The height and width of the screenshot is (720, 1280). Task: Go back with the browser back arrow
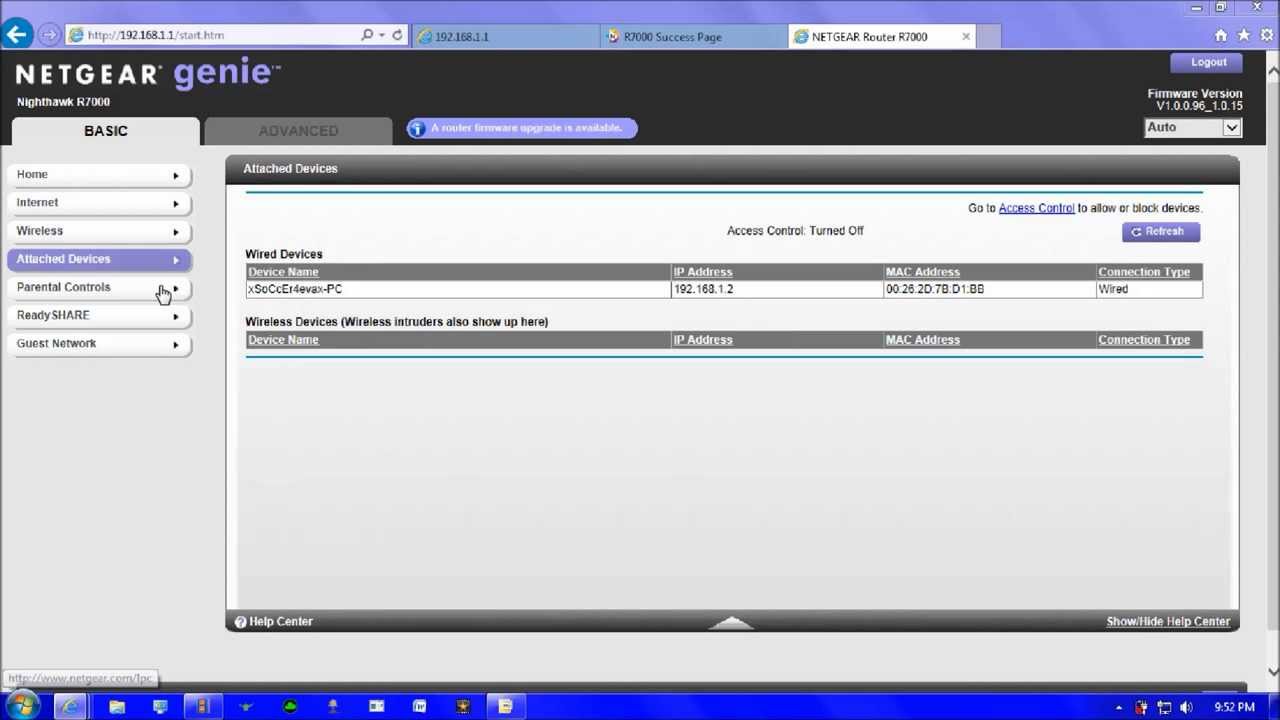tap(16, 35)
